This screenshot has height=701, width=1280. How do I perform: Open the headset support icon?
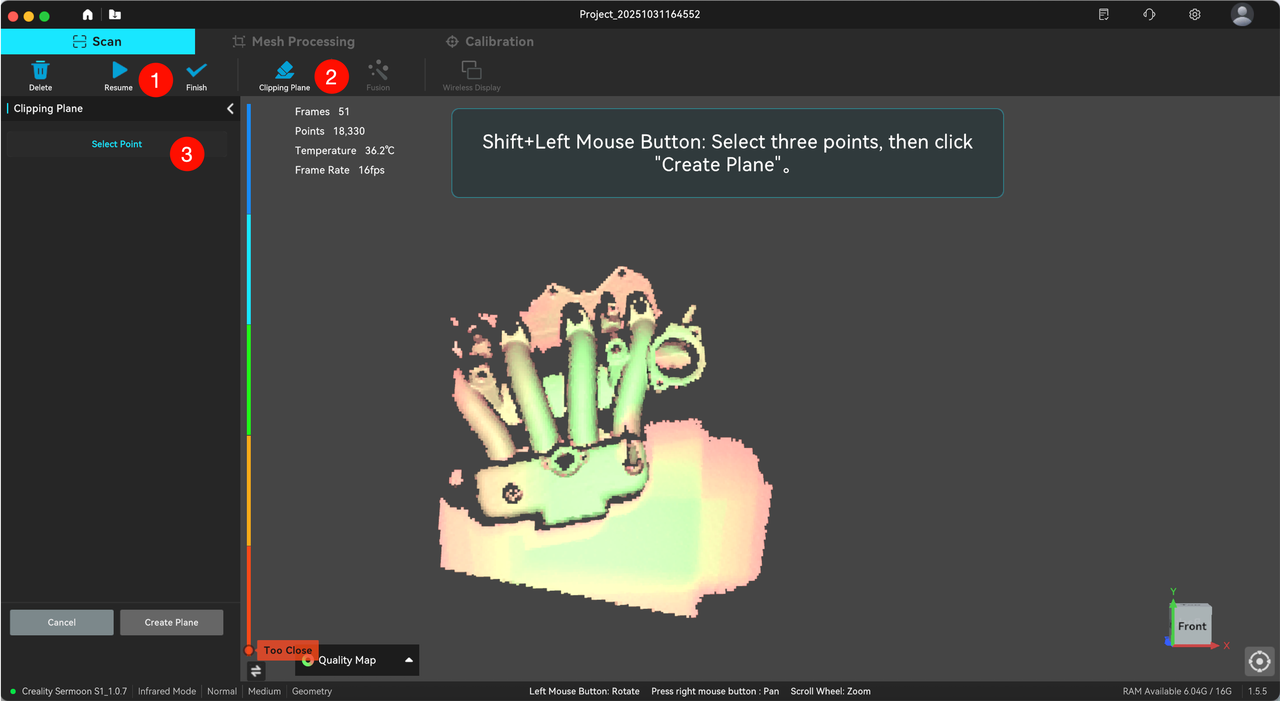coord(1149,14)
